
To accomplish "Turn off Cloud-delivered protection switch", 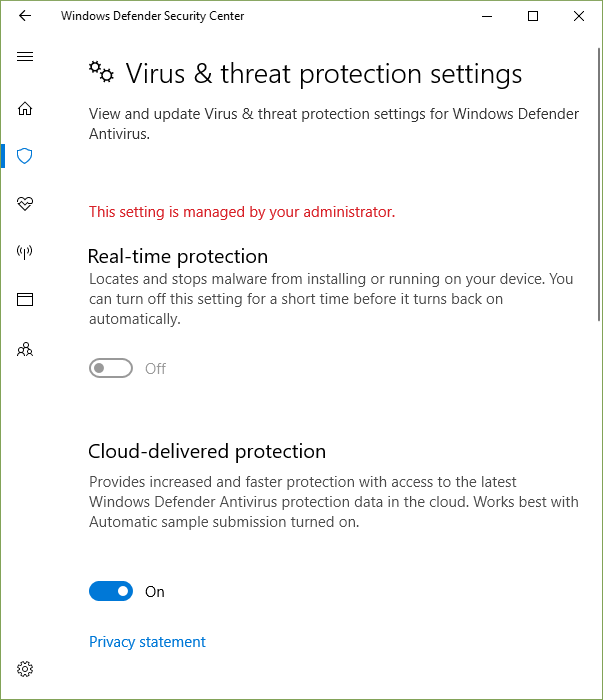I will click(111, 592).
